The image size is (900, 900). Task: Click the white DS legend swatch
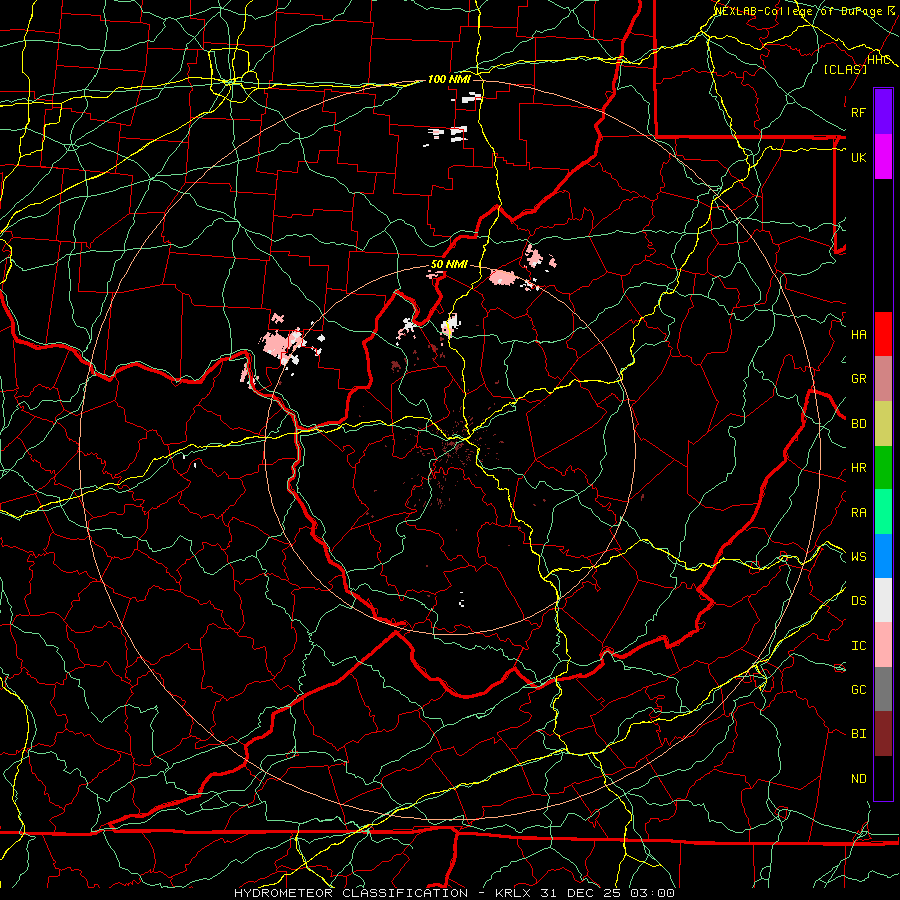pos(883,600)
